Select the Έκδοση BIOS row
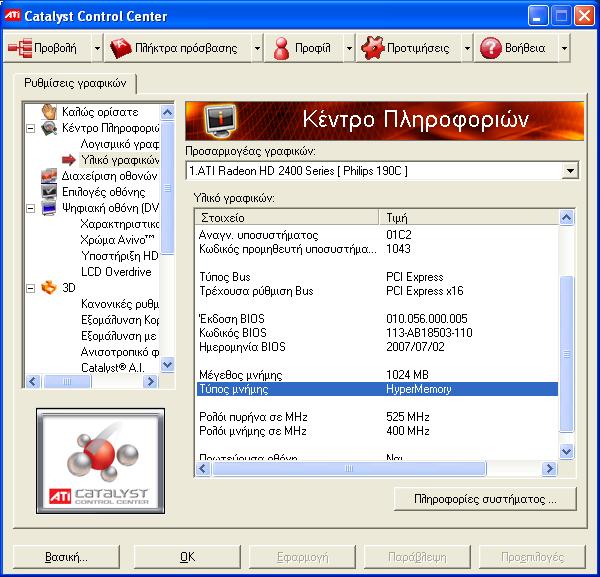The width and height of the screenshot is (600, 577). click(377, 319)
